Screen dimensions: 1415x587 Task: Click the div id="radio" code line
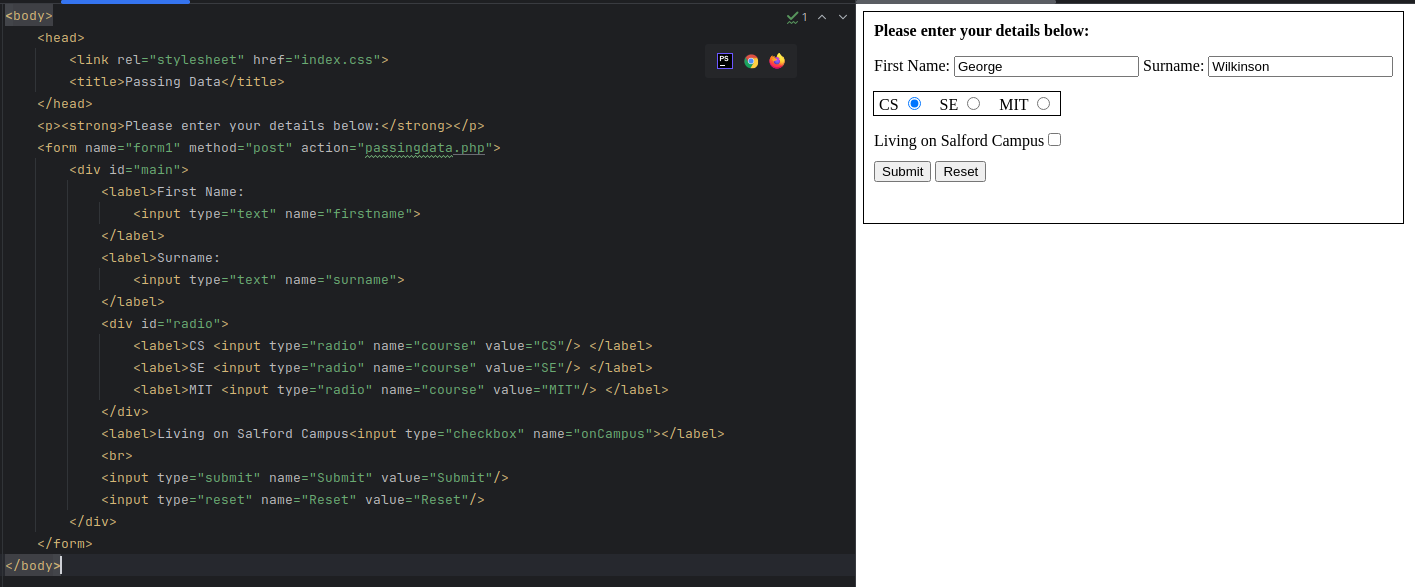[x=165, y=324]
